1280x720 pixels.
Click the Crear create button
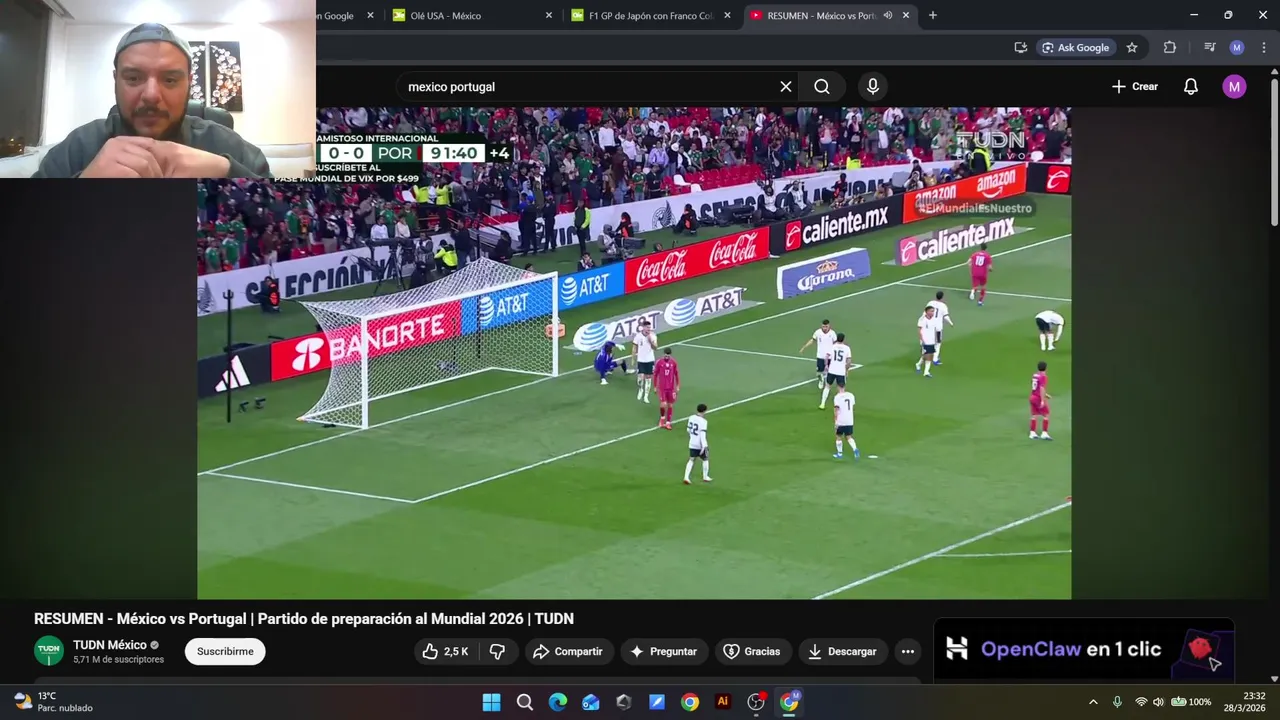click(x=1135, y=87)
